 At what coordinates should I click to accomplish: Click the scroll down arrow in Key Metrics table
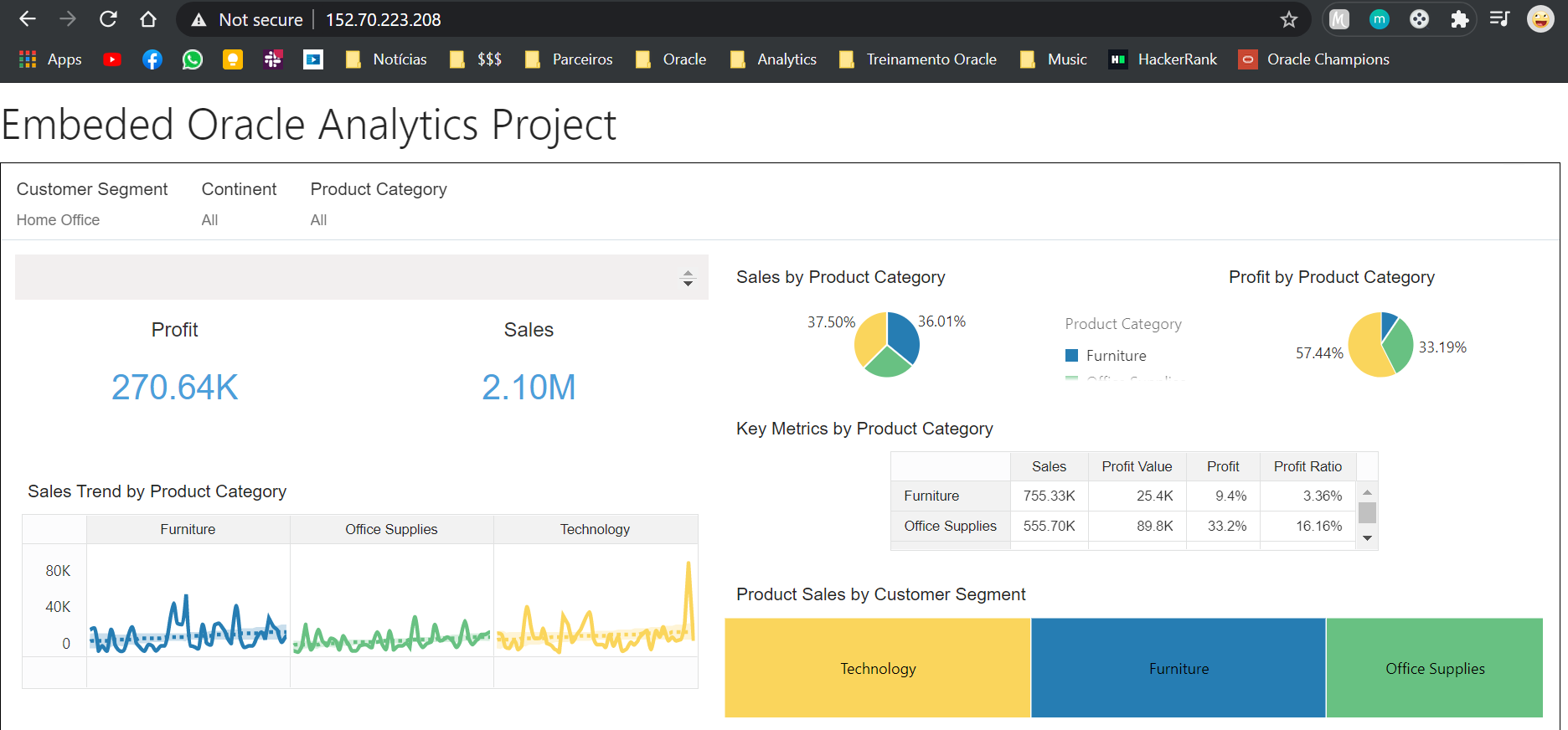click(1368, 538)
